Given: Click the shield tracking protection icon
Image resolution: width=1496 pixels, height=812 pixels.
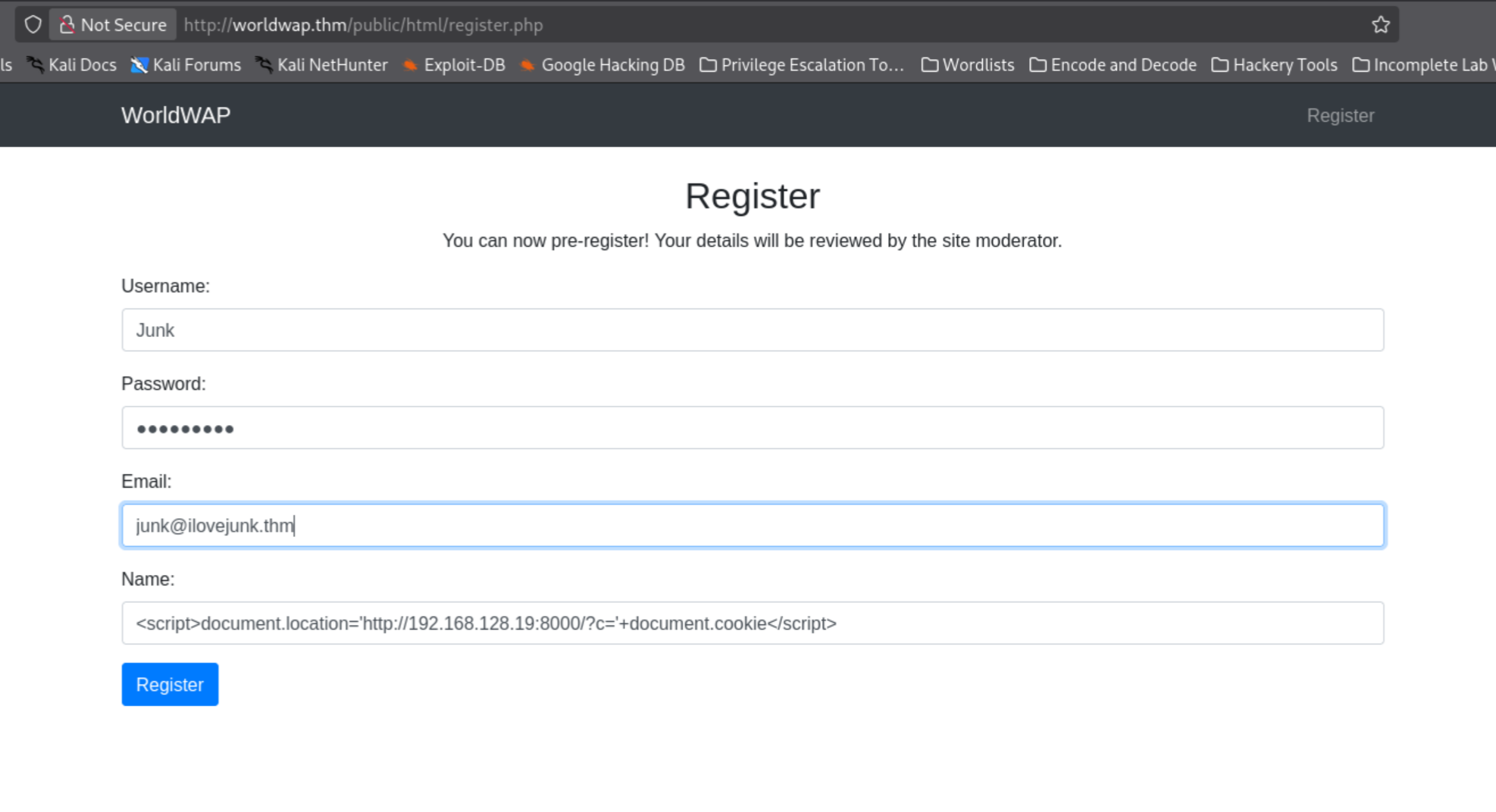Looking at the screenshot, I should pos(33,25).
